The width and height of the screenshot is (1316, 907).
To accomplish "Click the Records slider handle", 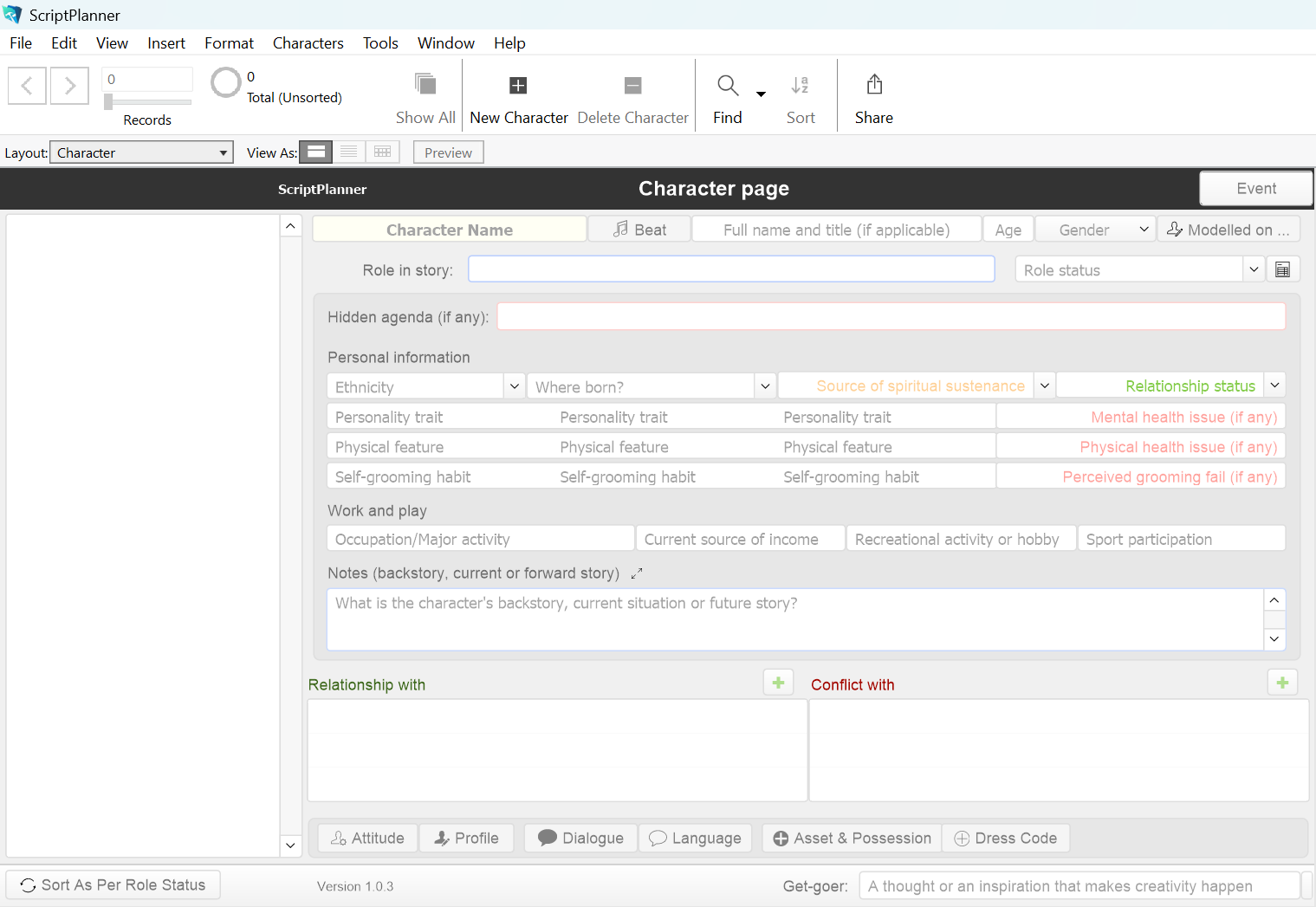I will click(x=108, y=102).
